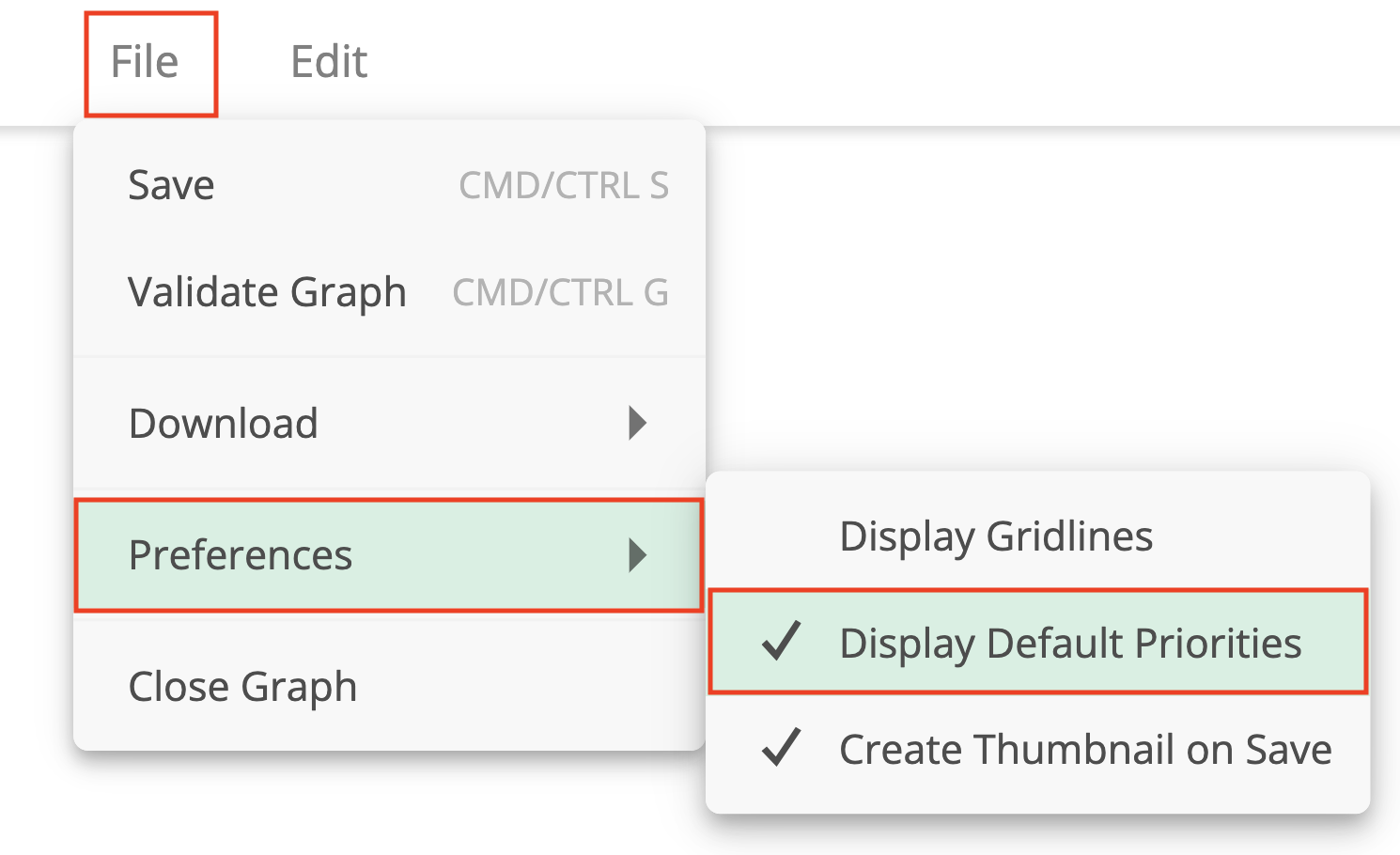
Task: Disable the Display Default Priorities option
Action: [x=1070, y=644]
